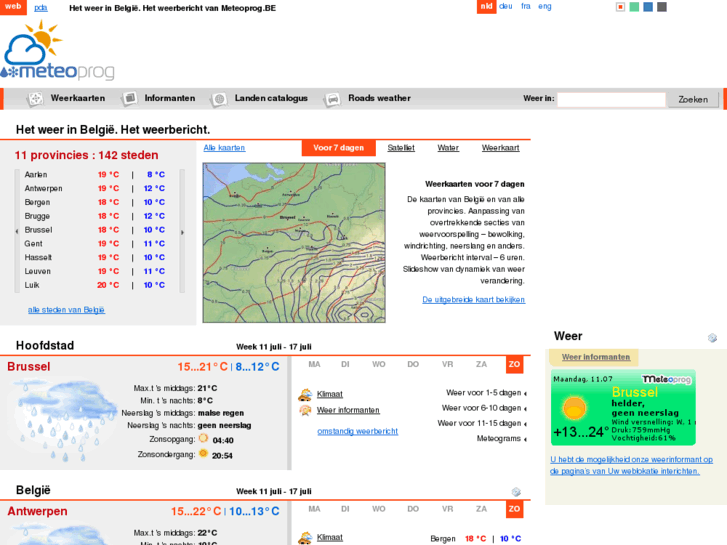Click the Klimaat icon under Brussel
The width and height of the screenshot is (727, 545).
pyautogui.click(x=304, y=394)
